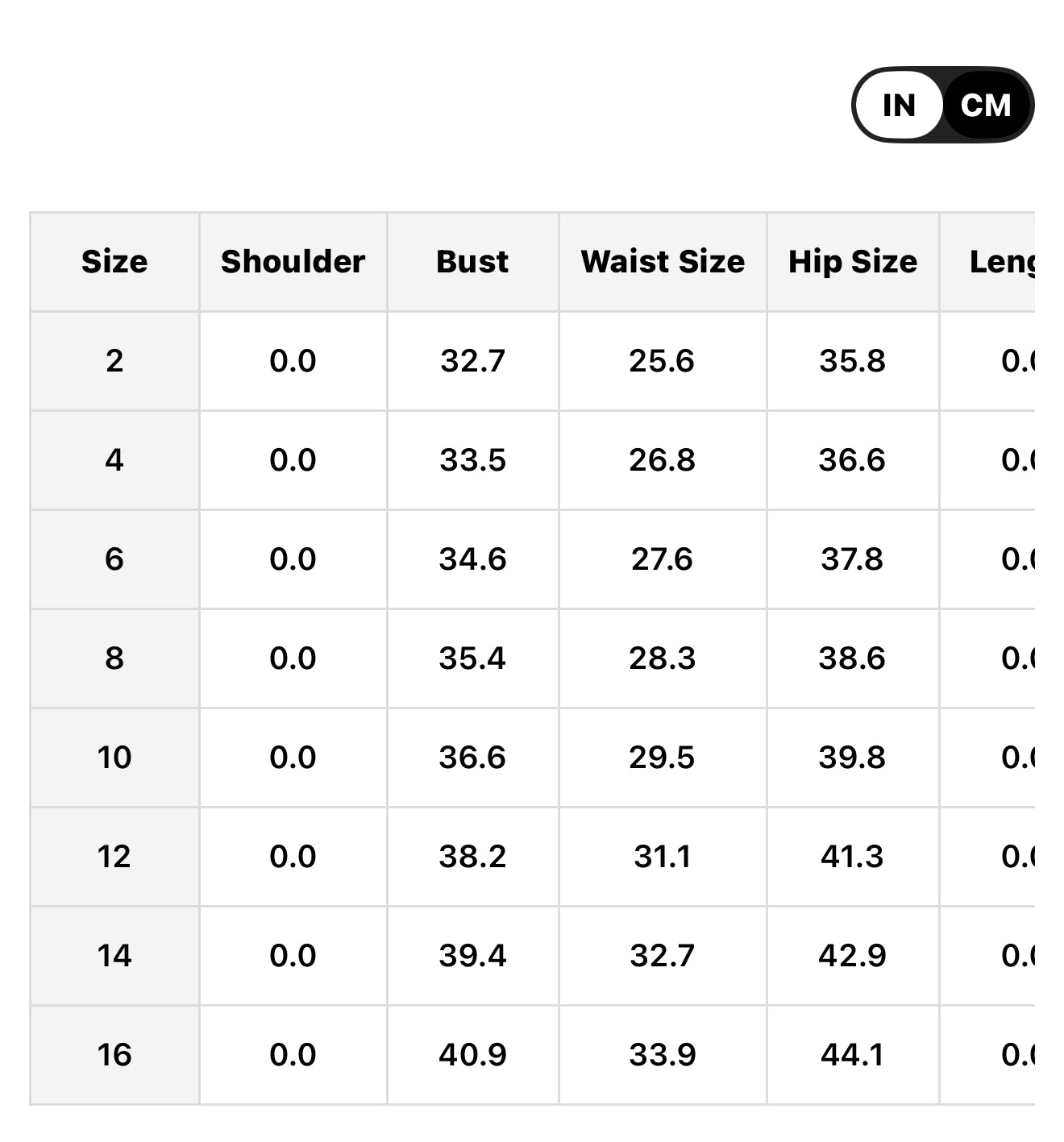Click the partially visible Length header

click(1002, 262)
